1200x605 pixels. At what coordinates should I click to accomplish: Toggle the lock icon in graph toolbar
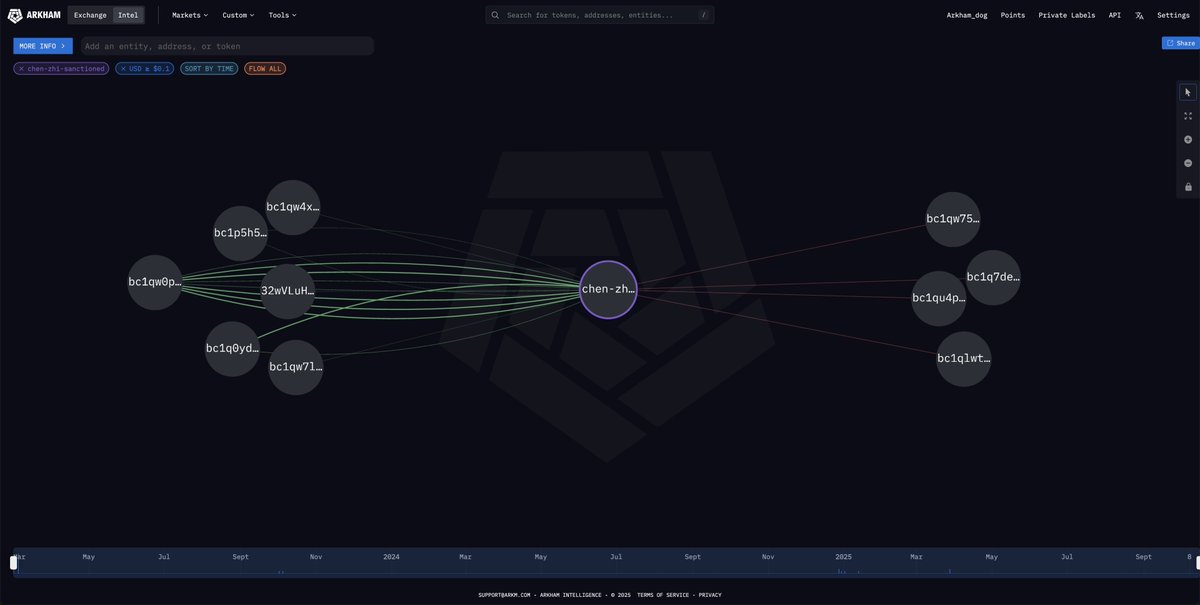1188,187
